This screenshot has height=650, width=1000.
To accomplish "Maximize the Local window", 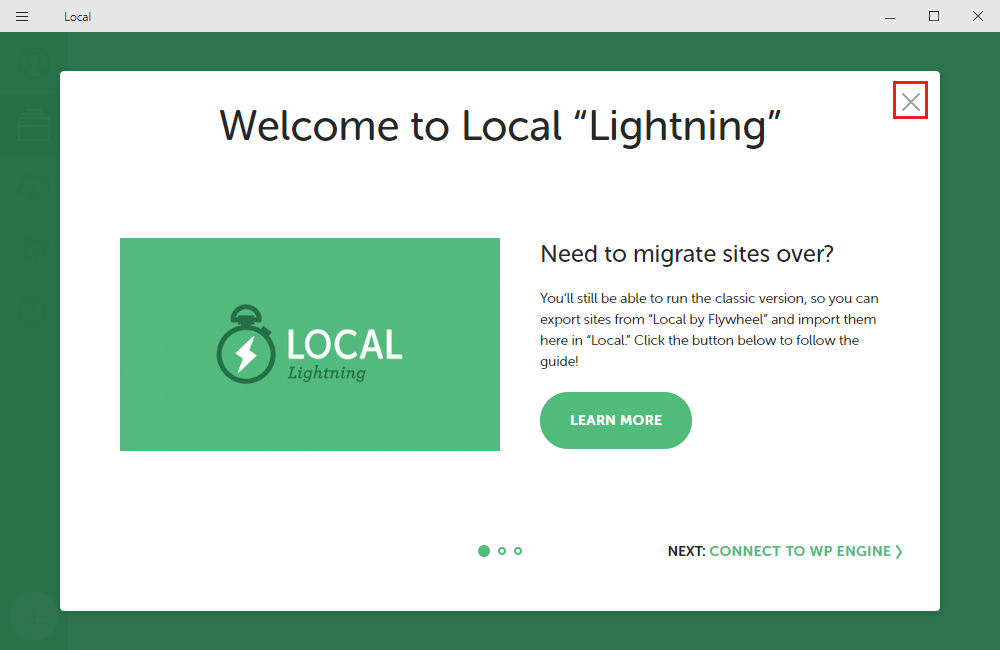I will point(934,16).
